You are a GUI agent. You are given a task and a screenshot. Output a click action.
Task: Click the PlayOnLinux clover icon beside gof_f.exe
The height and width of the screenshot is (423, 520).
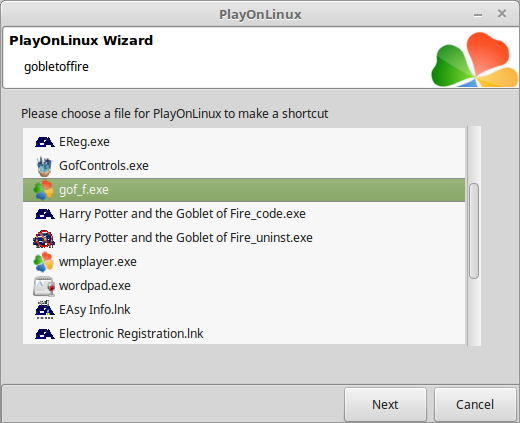[43, 190]
